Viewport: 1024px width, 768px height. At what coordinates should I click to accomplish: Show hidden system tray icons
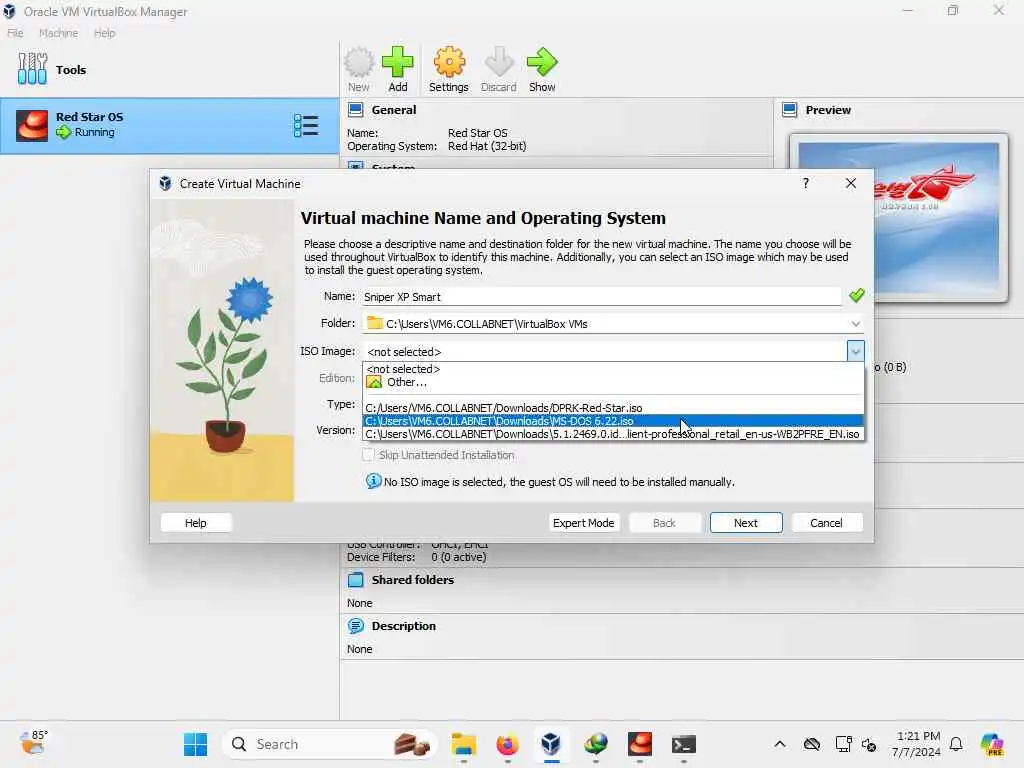click(780, 744)
